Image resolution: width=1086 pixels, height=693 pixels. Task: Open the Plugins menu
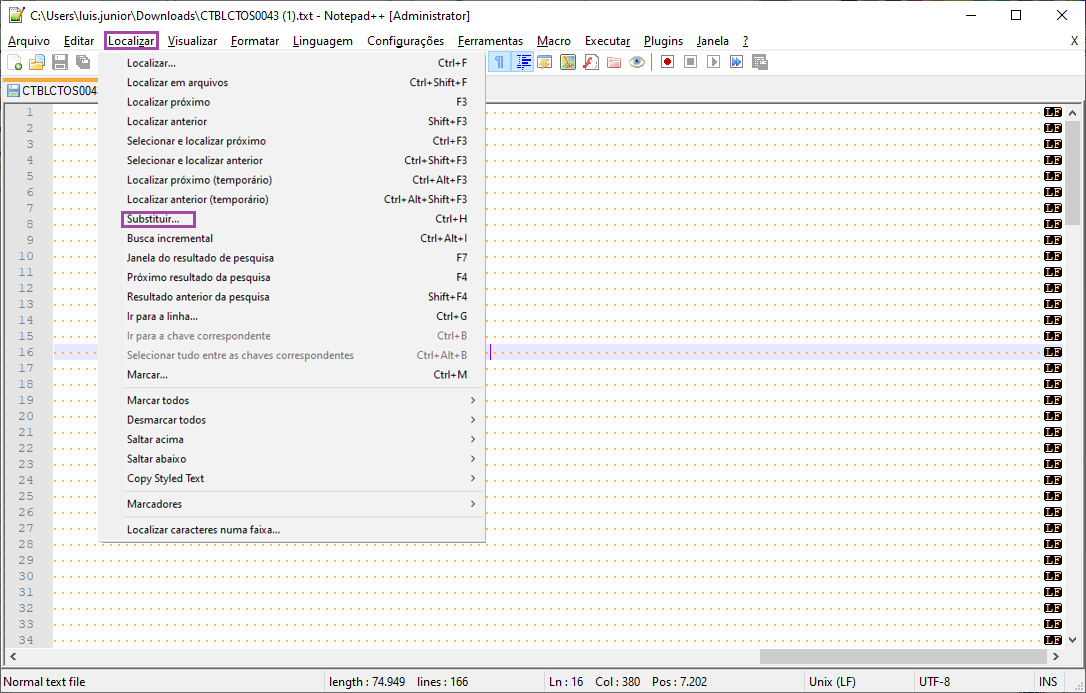tap(664, 41)
